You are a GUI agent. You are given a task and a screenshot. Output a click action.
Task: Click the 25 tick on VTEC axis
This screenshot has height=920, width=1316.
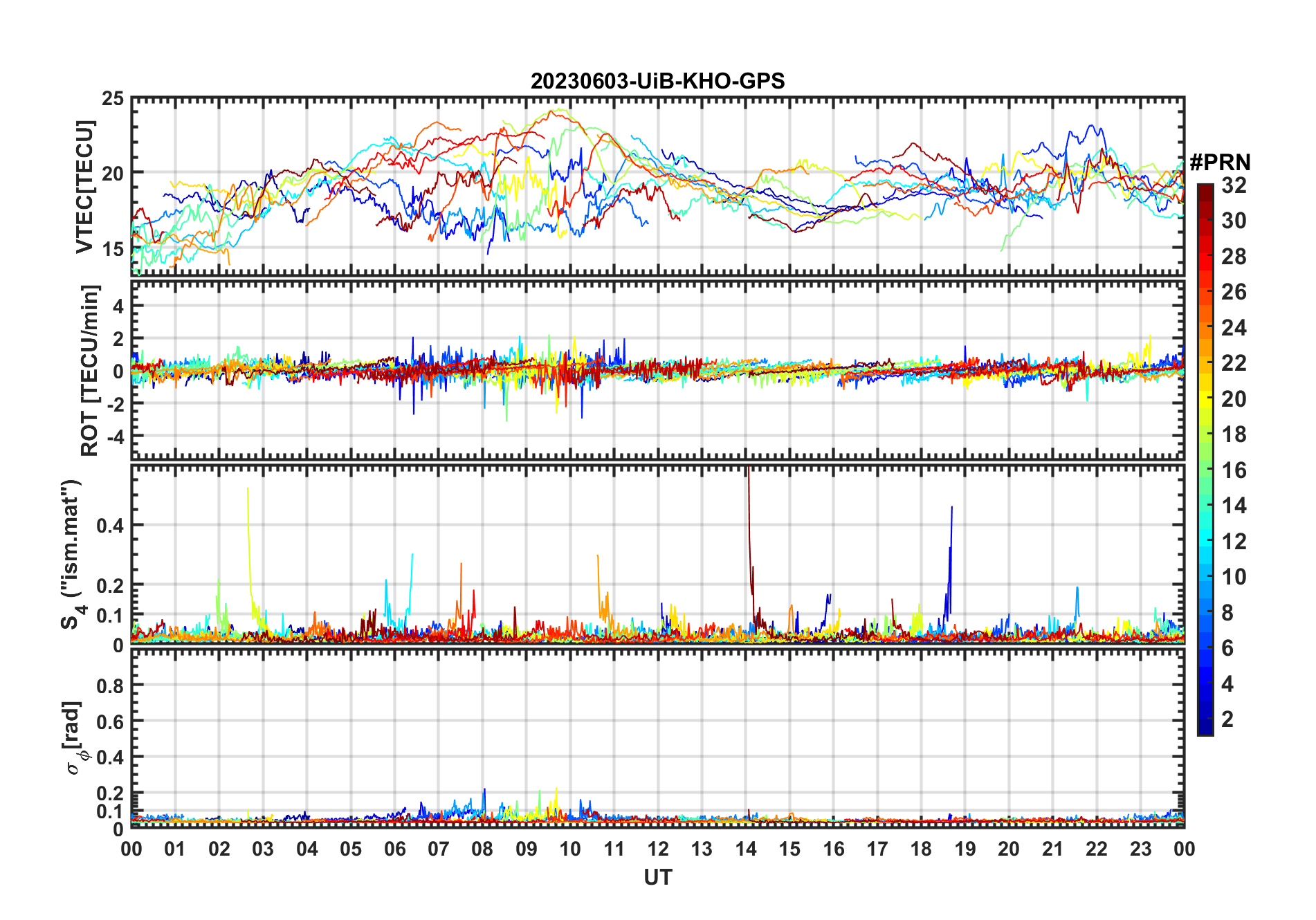coord(113,99)
